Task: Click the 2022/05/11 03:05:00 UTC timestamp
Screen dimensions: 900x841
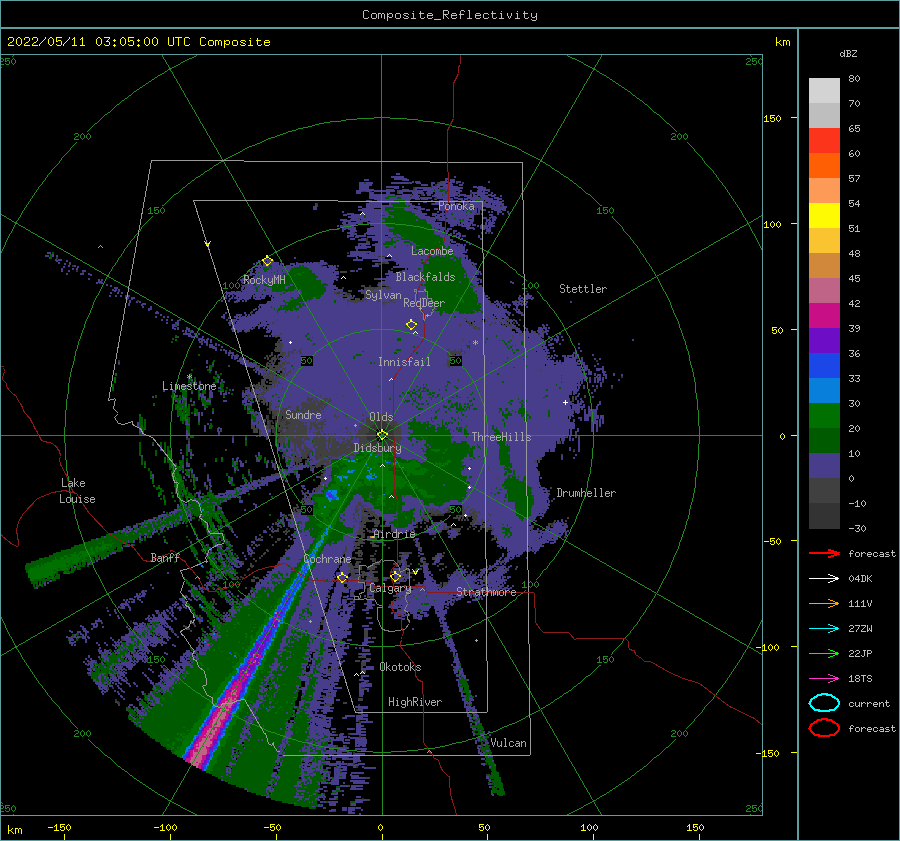Action: point(138,42)
